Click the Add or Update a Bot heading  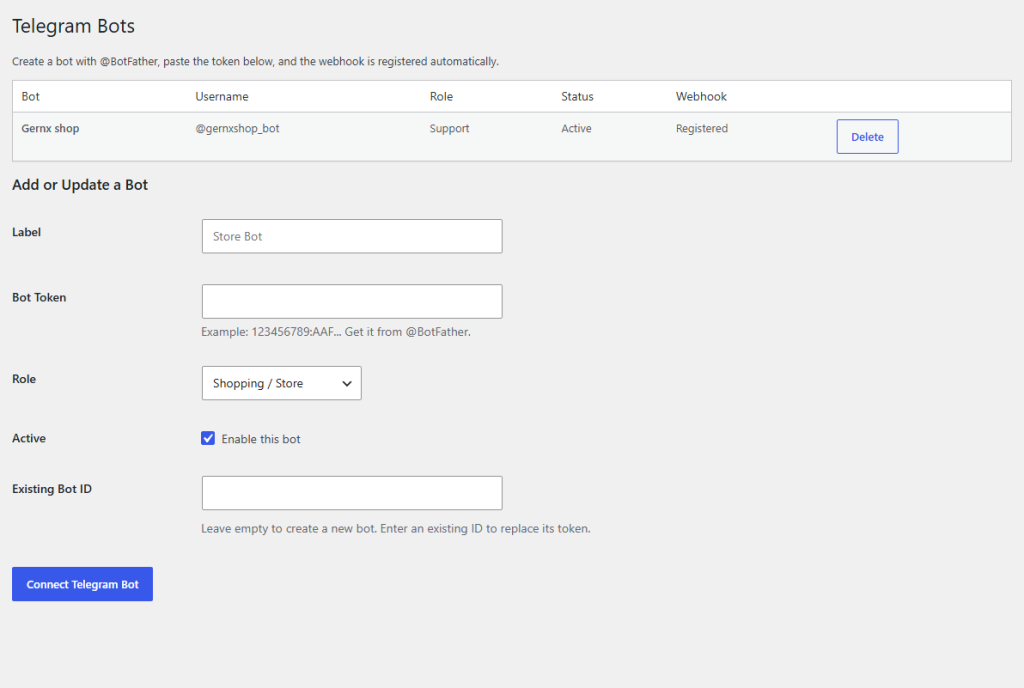80,185
